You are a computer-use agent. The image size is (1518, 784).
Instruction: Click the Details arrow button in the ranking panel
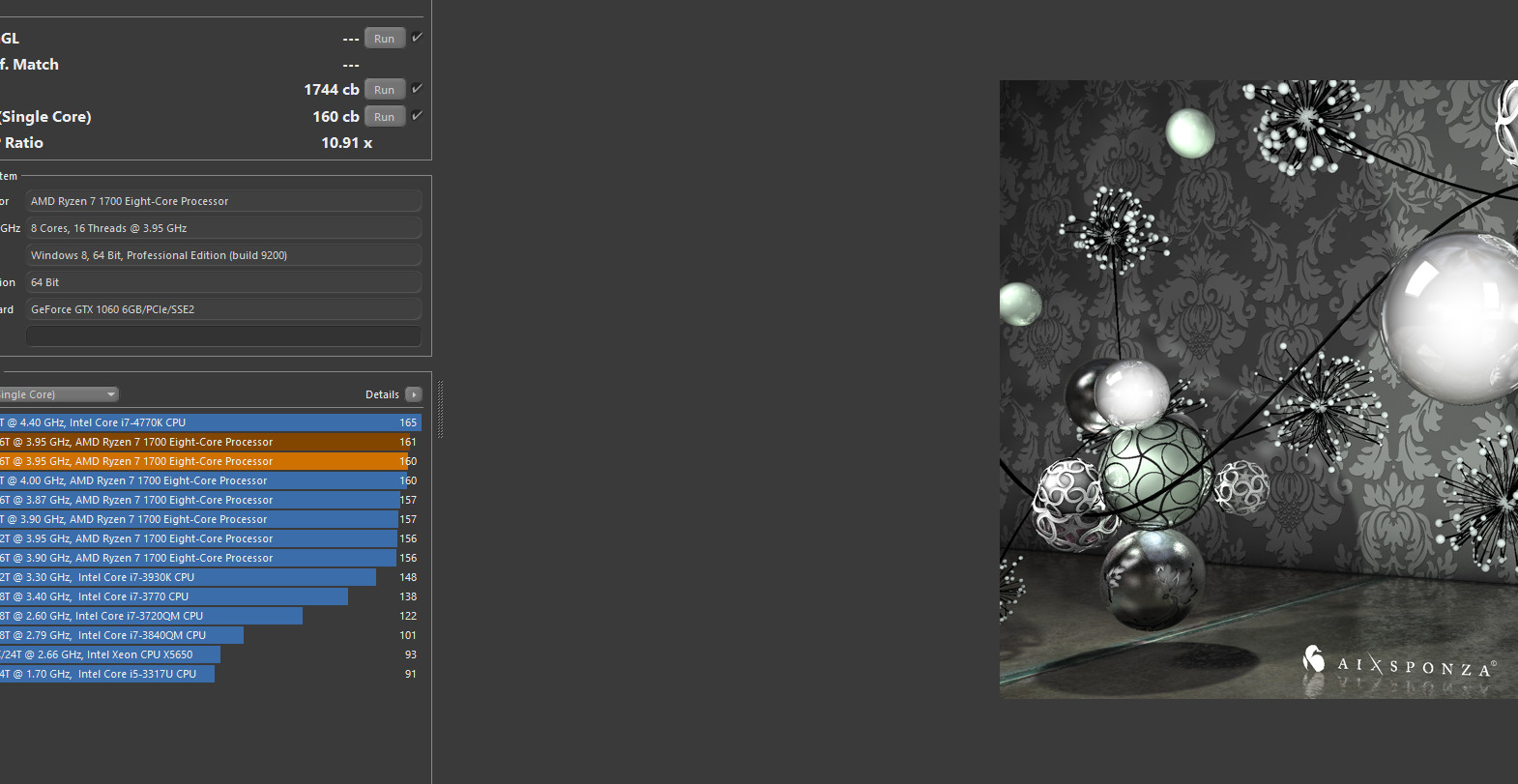tap(414, 394)
